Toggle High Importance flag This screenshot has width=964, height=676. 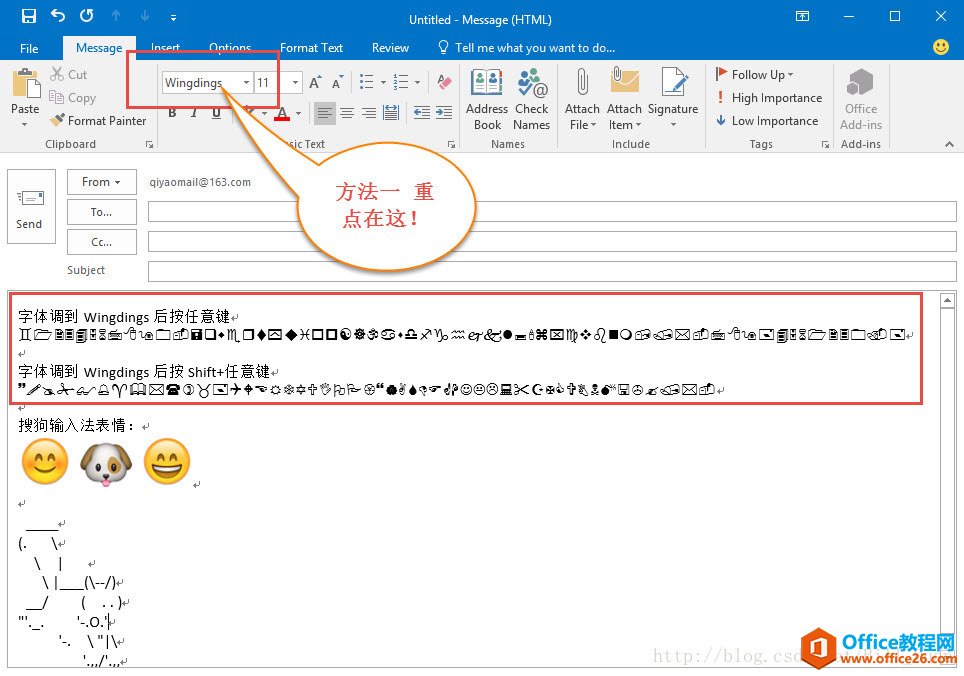(x=768, y=98)
